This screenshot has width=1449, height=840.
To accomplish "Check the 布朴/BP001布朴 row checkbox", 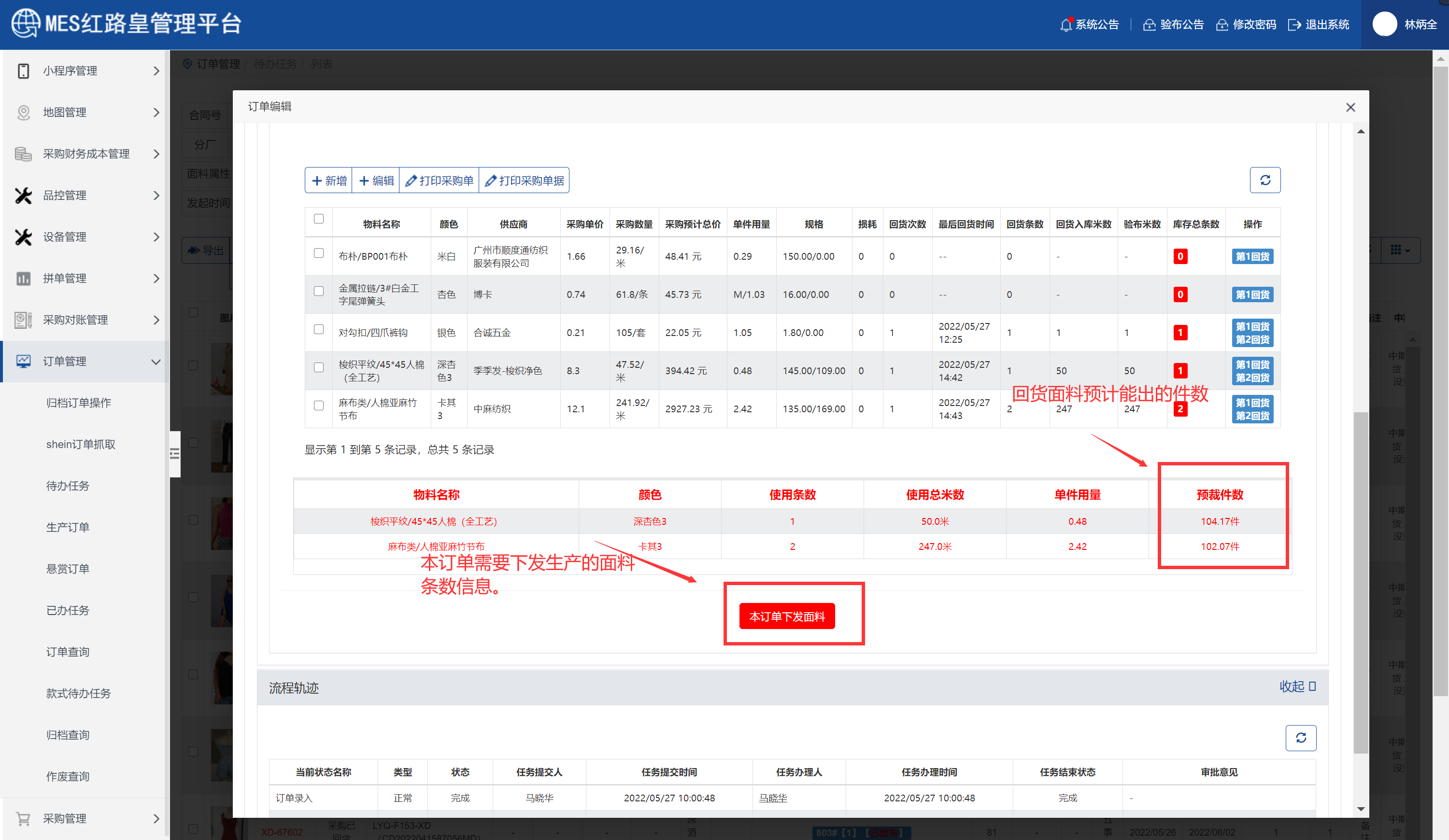I will tap(319, 253).
